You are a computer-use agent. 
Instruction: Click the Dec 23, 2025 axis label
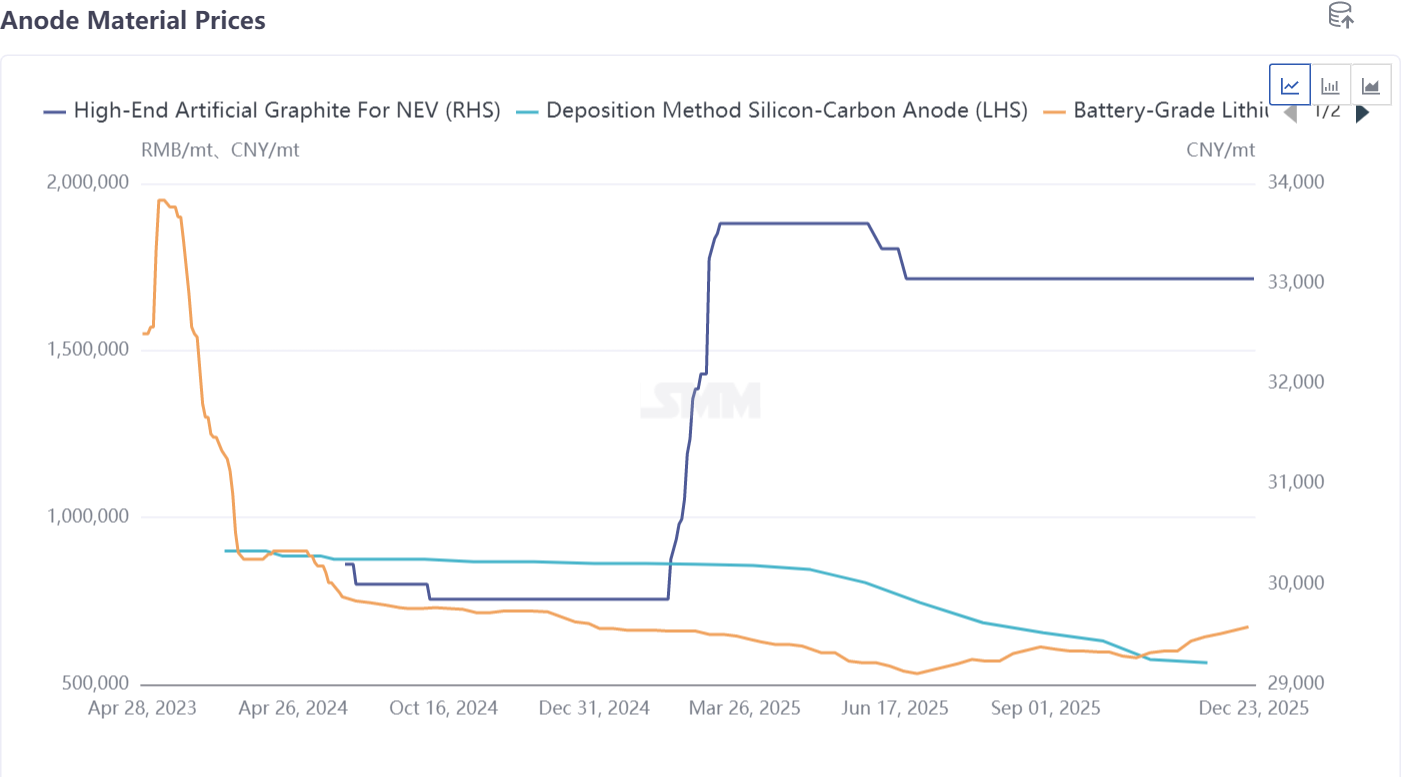click(x=1253, y=708)
